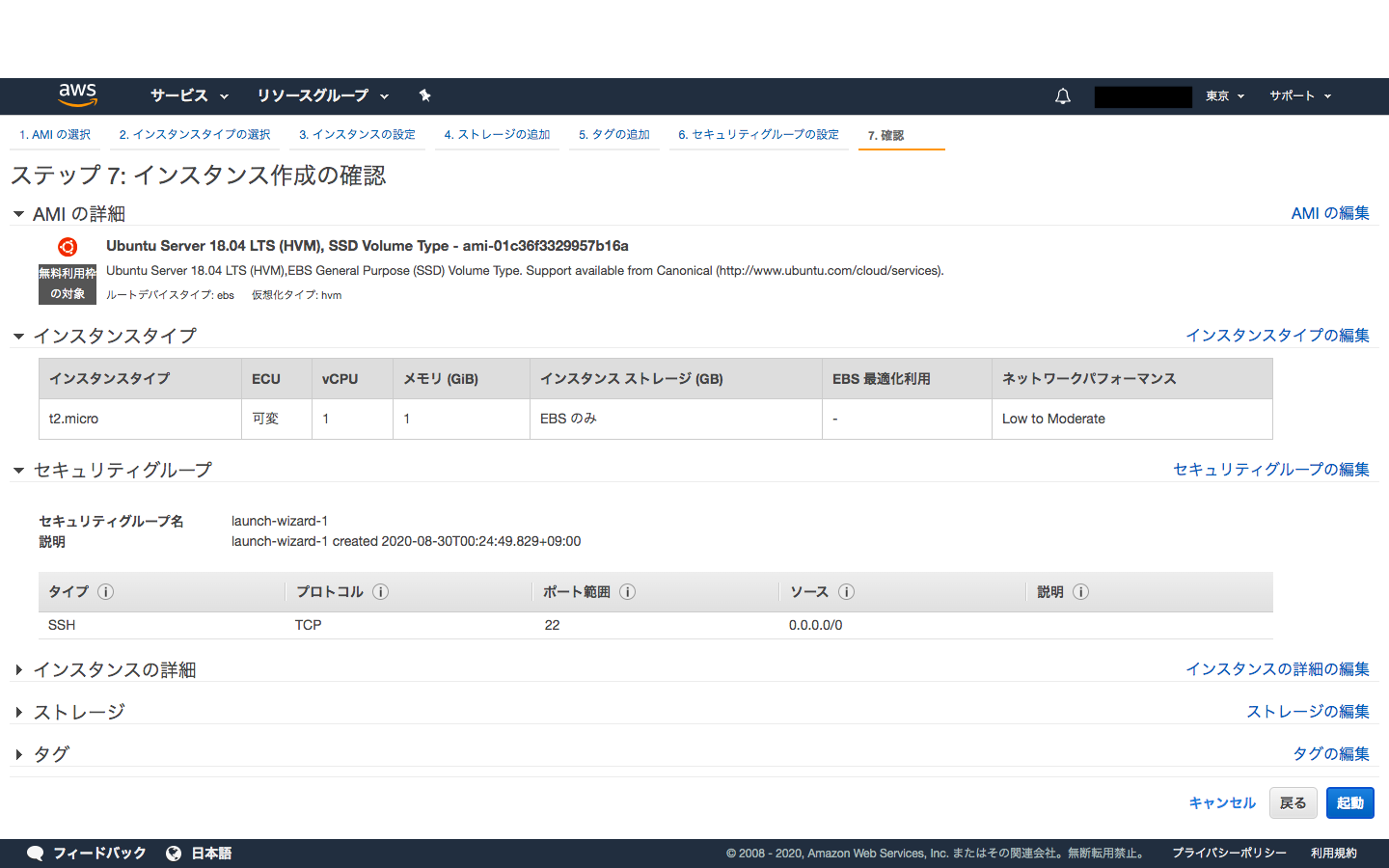The image size is (1389, 868).
Task: Click the blue 起動 launch button
Action: [x=1350, y=803]
